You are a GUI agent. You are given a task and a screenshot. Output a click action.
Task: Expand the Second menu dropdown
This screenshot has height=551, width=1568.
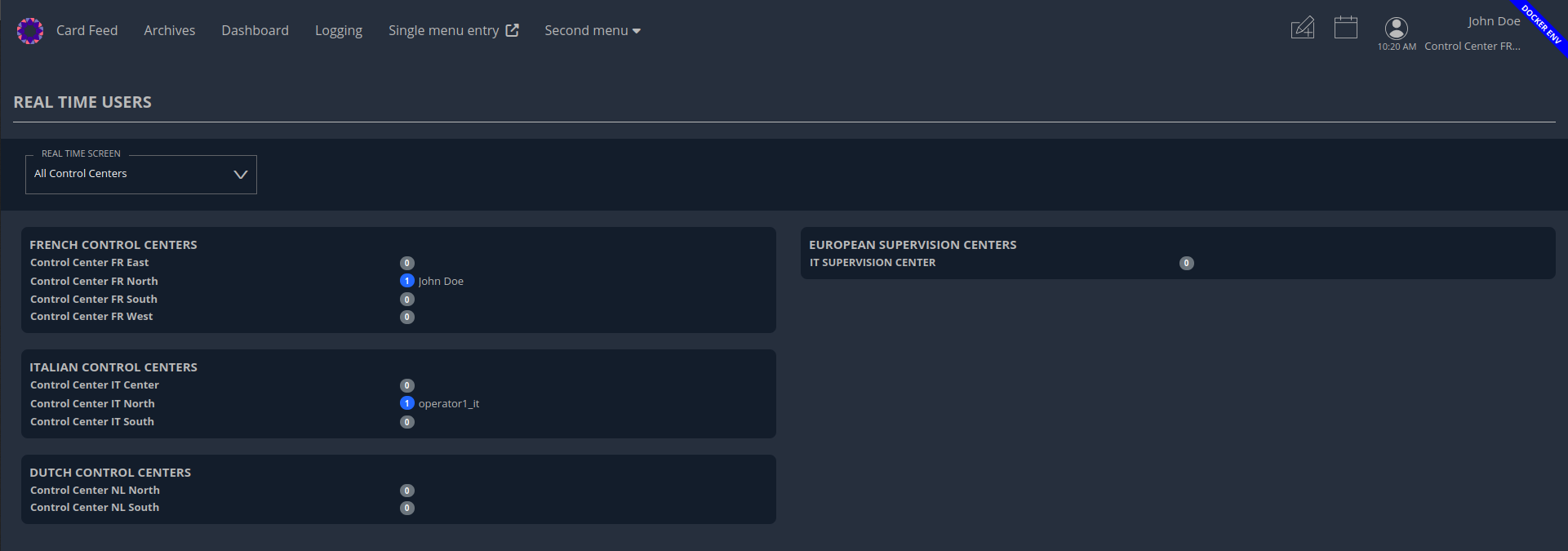coord(592,30)
